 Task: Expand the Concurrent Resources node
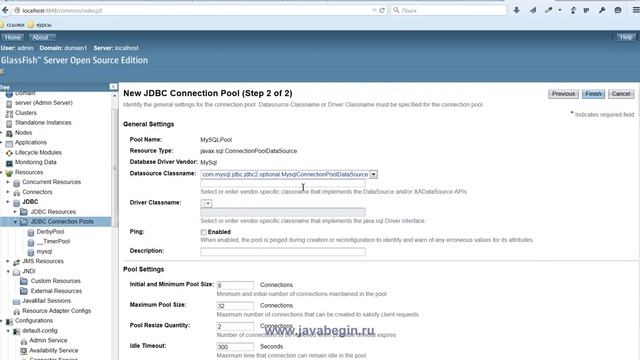[8, 182]
